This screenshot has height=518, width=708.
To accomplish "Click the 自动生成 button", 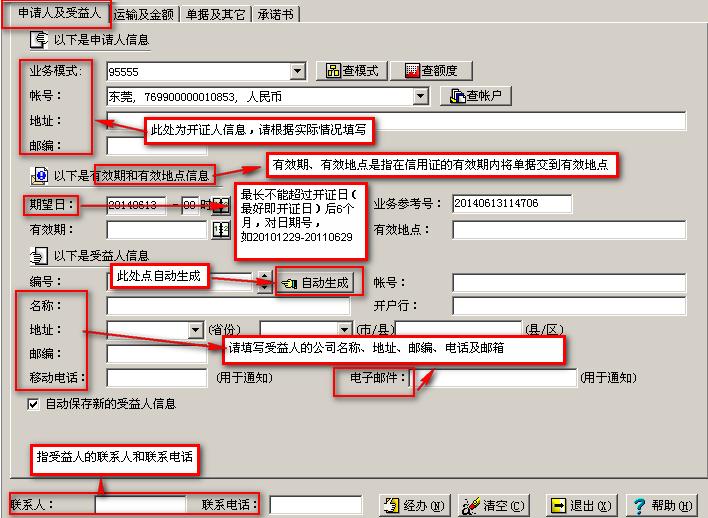I will tap(316, 283).
